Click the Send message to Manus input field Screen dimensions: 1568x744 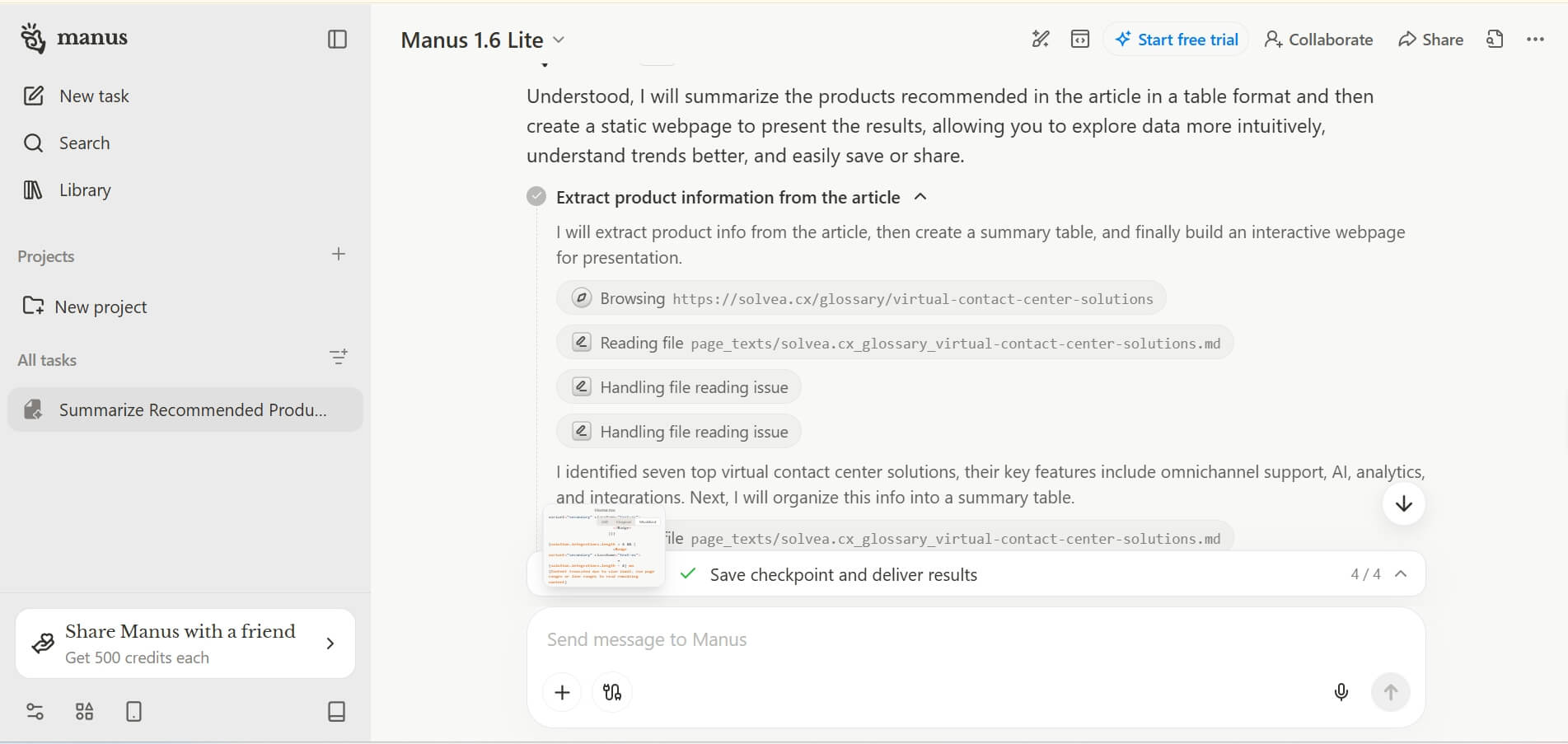906,639
